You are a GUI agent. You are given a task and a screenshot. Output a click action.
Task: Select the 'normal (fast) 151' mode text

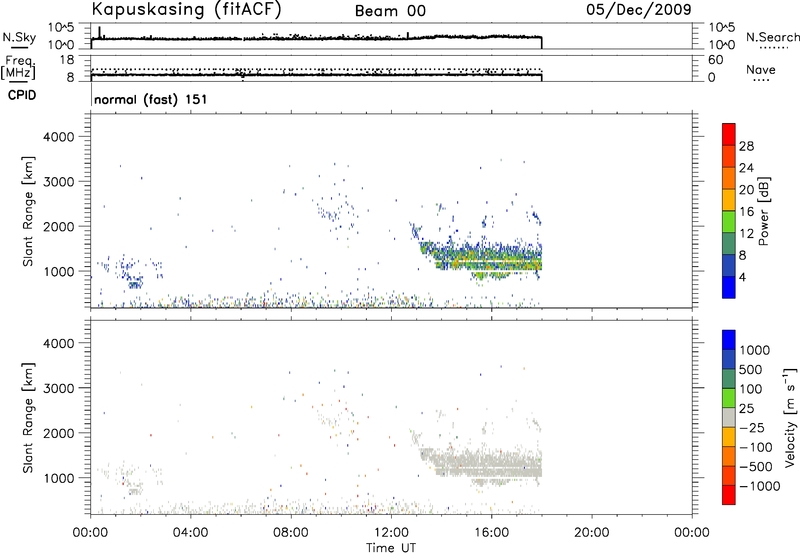click(151, 99)
